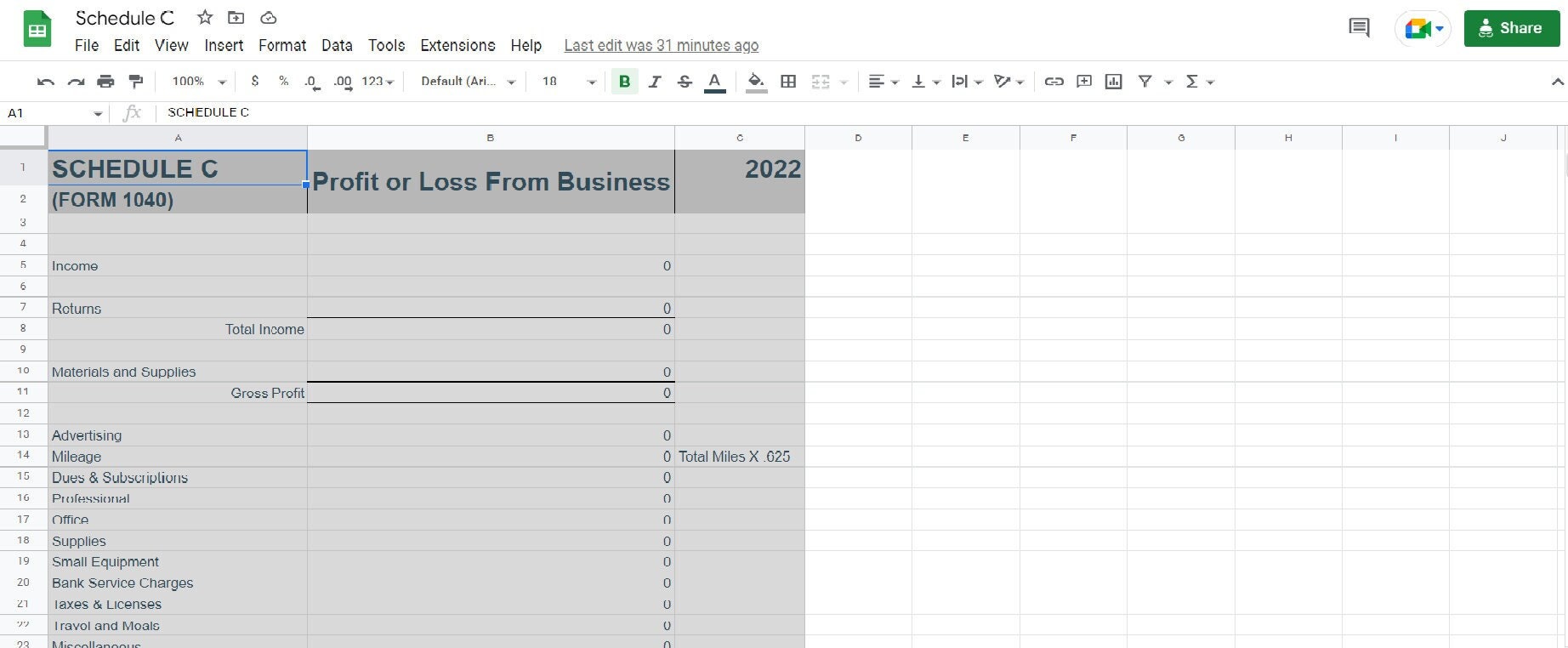Select the Paint format tool

135,82
